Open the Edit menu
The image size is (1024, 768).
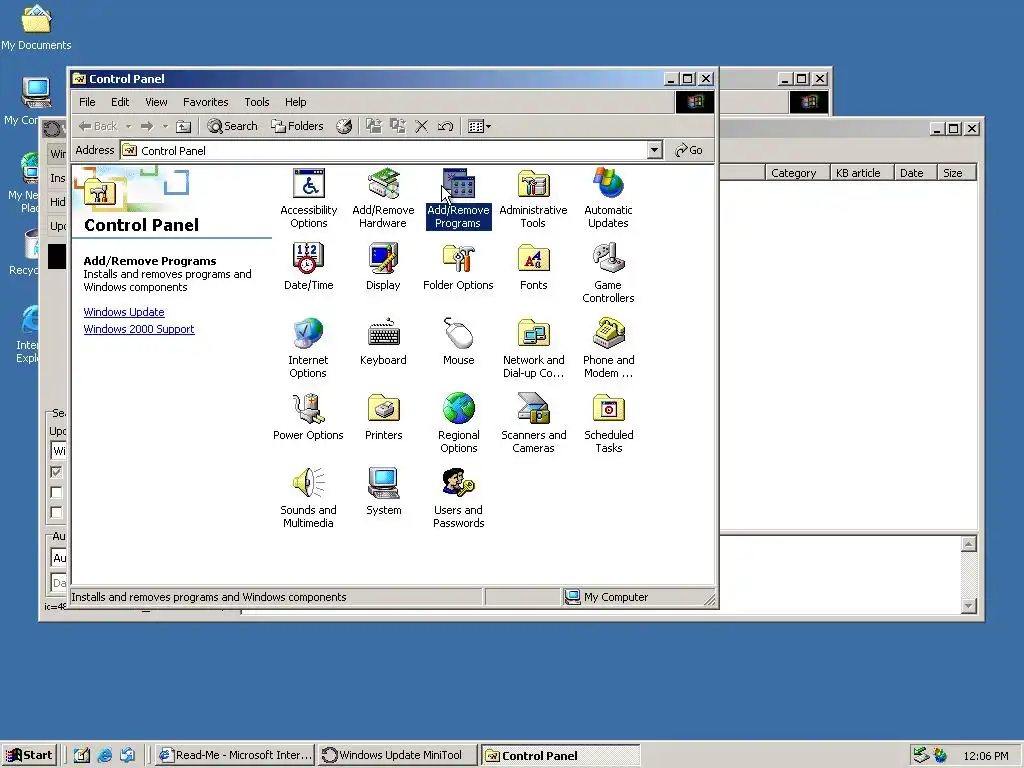pyautogui.click(x=120, y=102)
